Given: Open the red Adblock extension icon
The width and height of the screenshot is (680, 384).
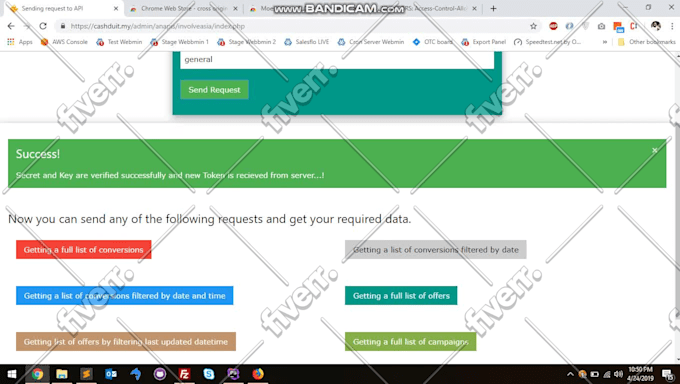Looking at the screenshot, I should click(553, 26).
